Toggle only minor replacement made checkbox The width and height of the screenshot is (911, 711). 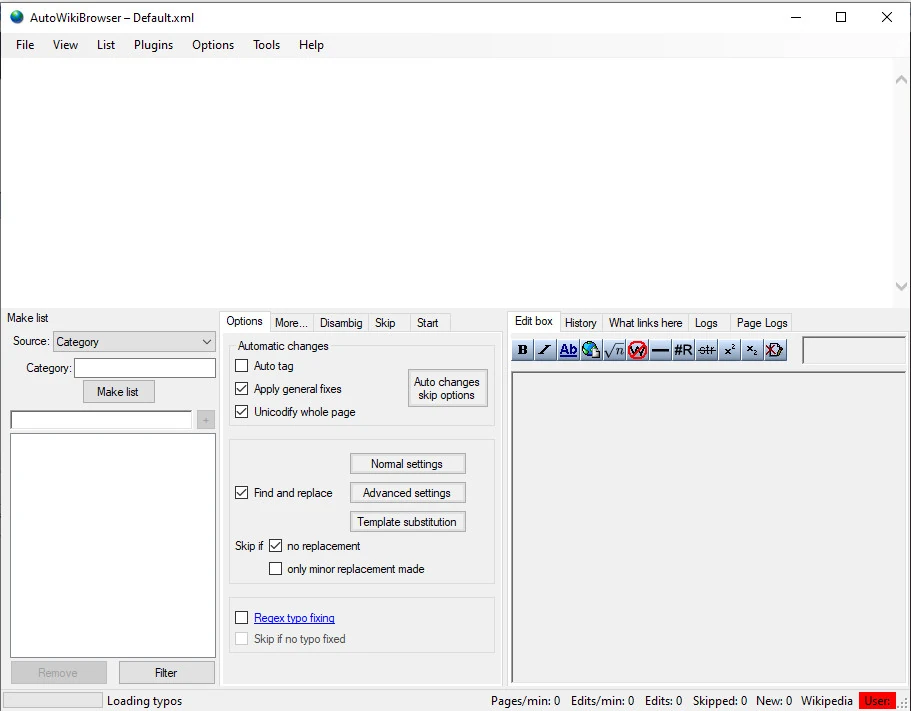pos(276,569)
